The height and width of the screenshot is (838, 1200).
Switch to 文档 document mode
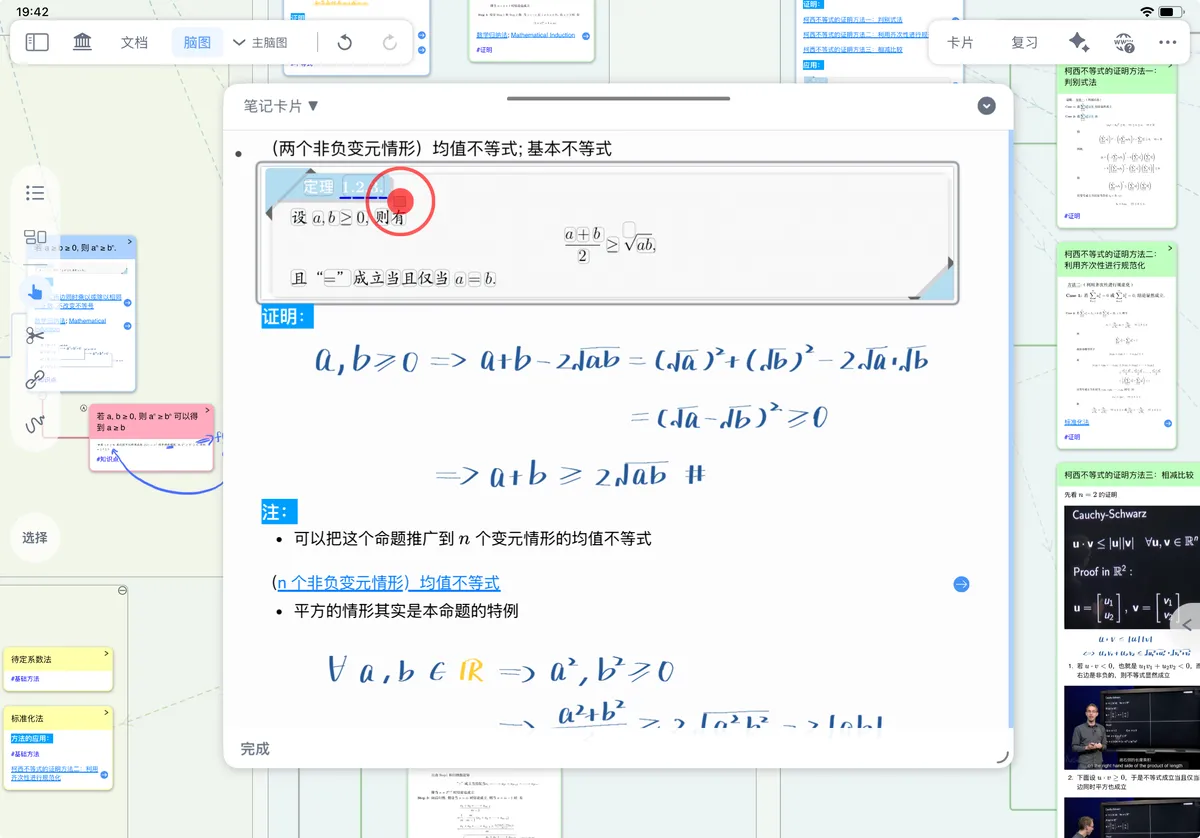coord(134,43)
